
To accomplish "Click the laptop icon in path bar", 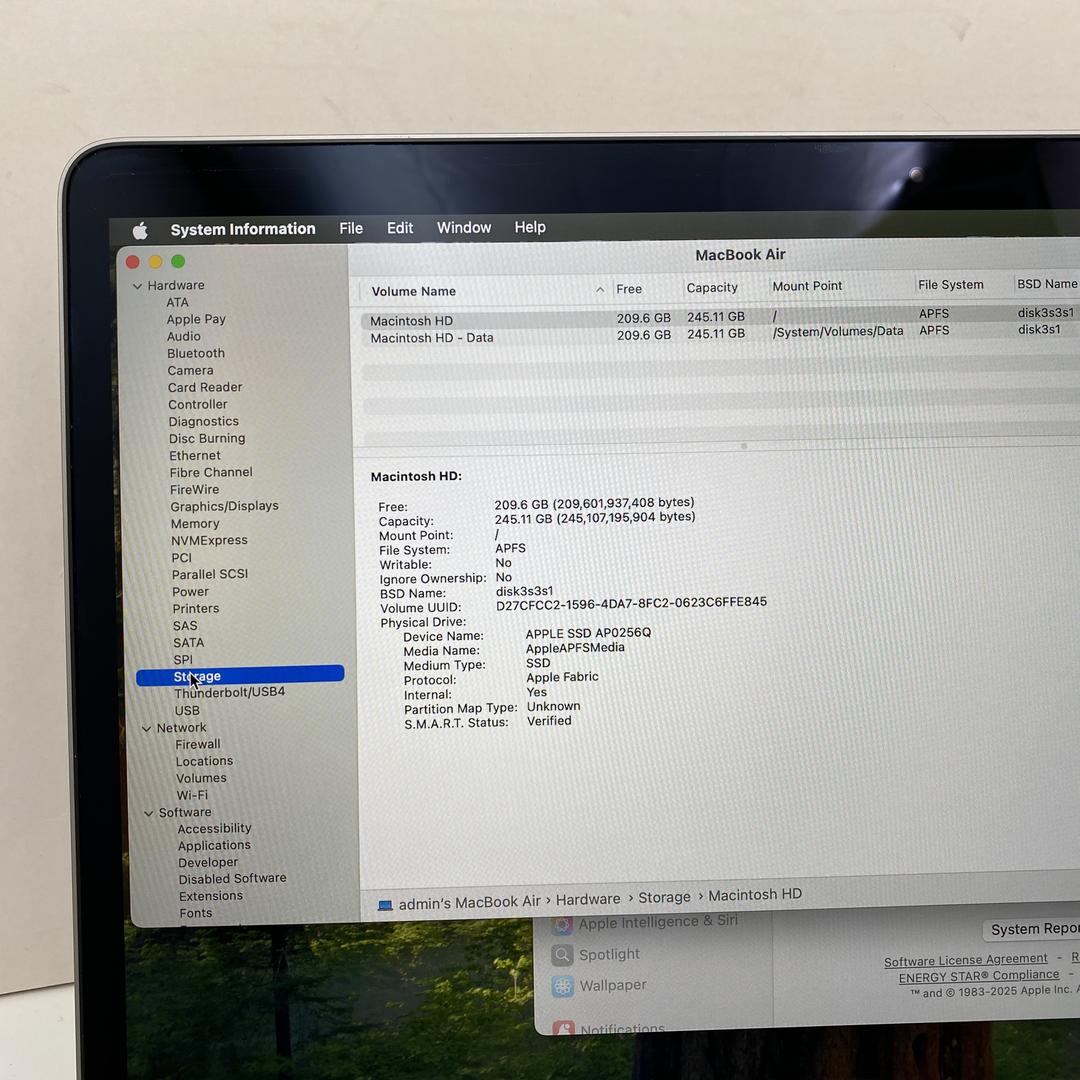I will click(x=385, y=905).
